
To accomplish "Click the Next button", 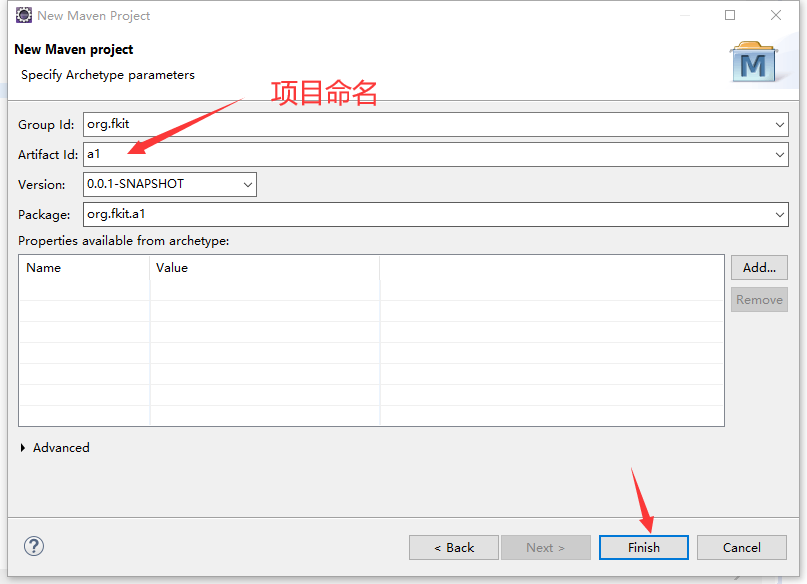I will click(546, 547).
